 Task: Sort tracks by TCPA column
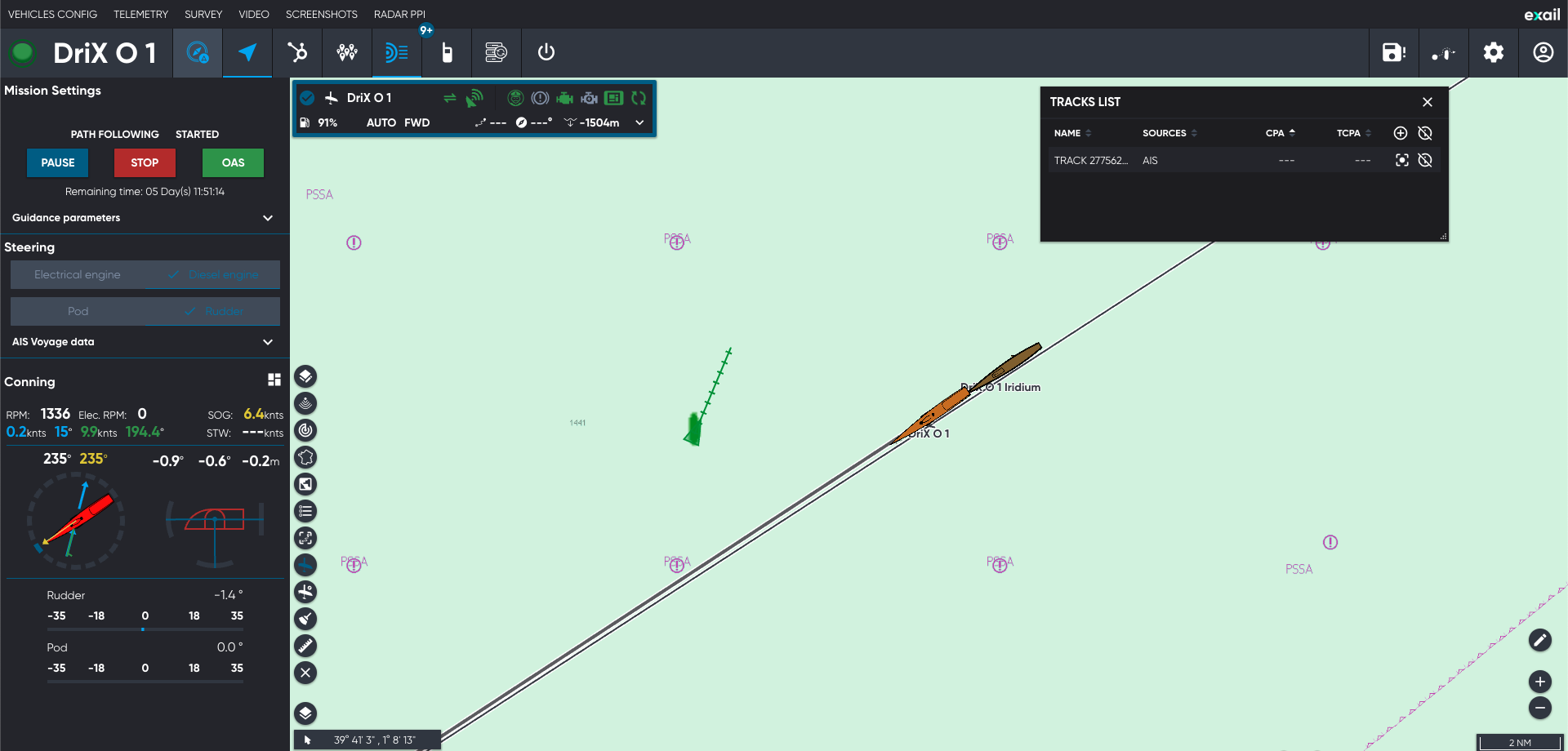(1353, 133)
